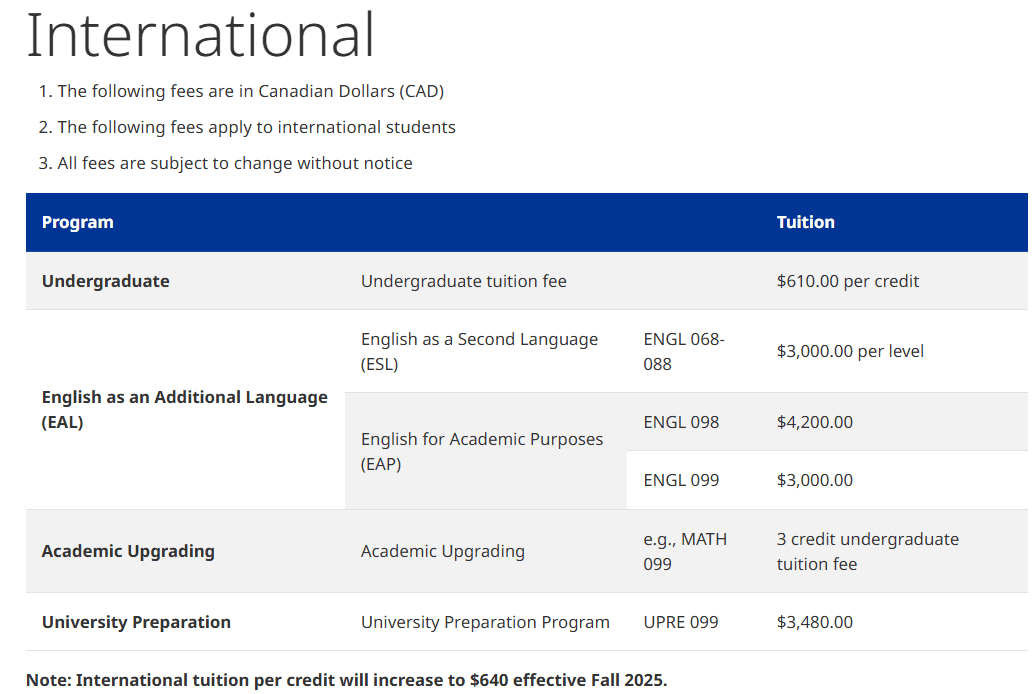
Task: Click the ENGL 098 course code
Action: [681, 422]
